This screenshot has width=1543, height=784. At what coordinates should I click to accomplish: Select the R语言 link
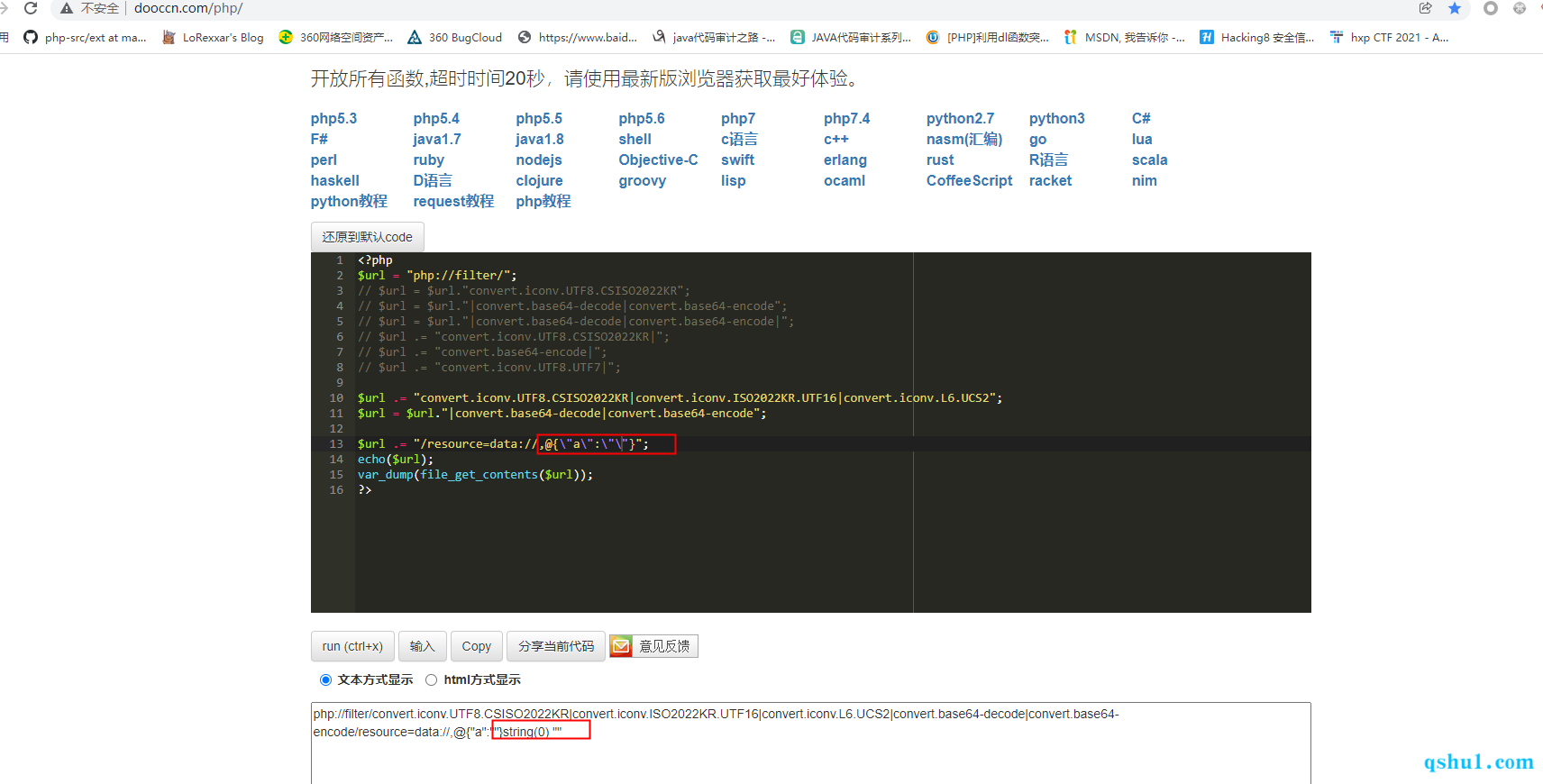(1048, 160)
